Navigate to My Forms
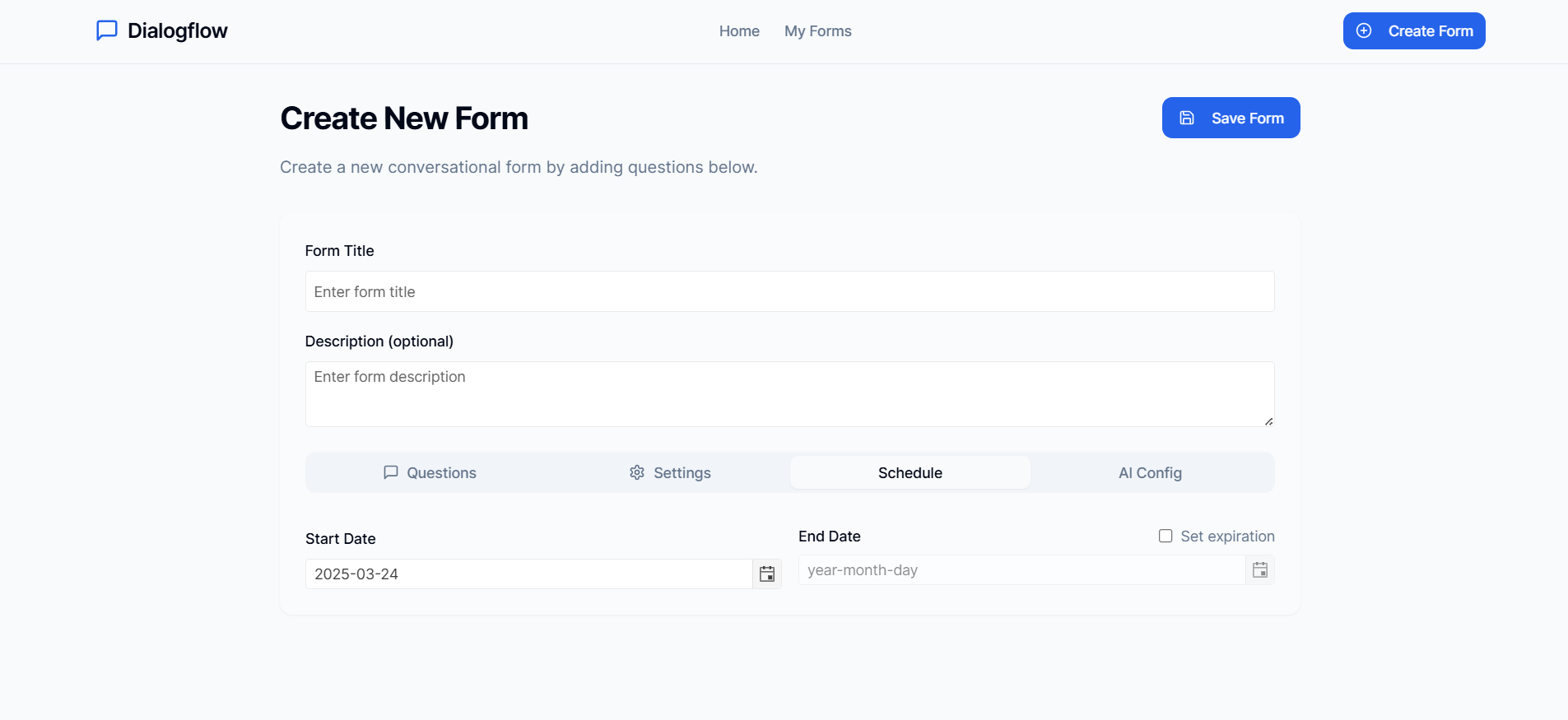 pos(817,31)
